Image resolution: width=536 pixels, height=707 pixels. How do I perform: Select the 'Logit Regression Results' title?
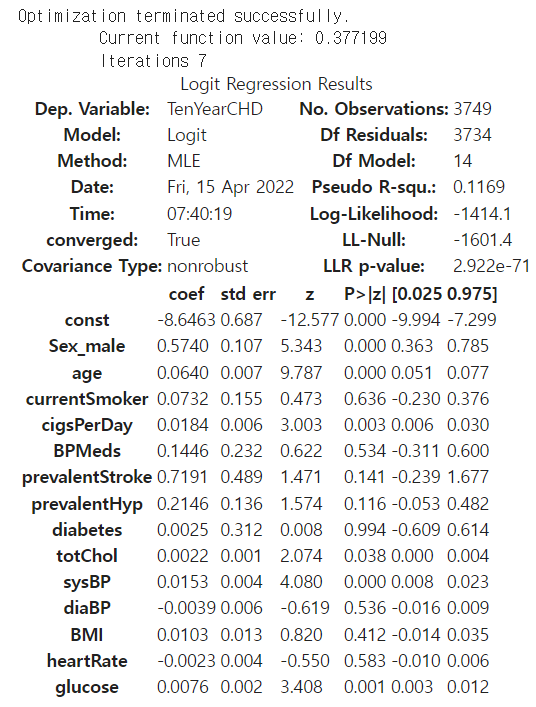(276, 84)
